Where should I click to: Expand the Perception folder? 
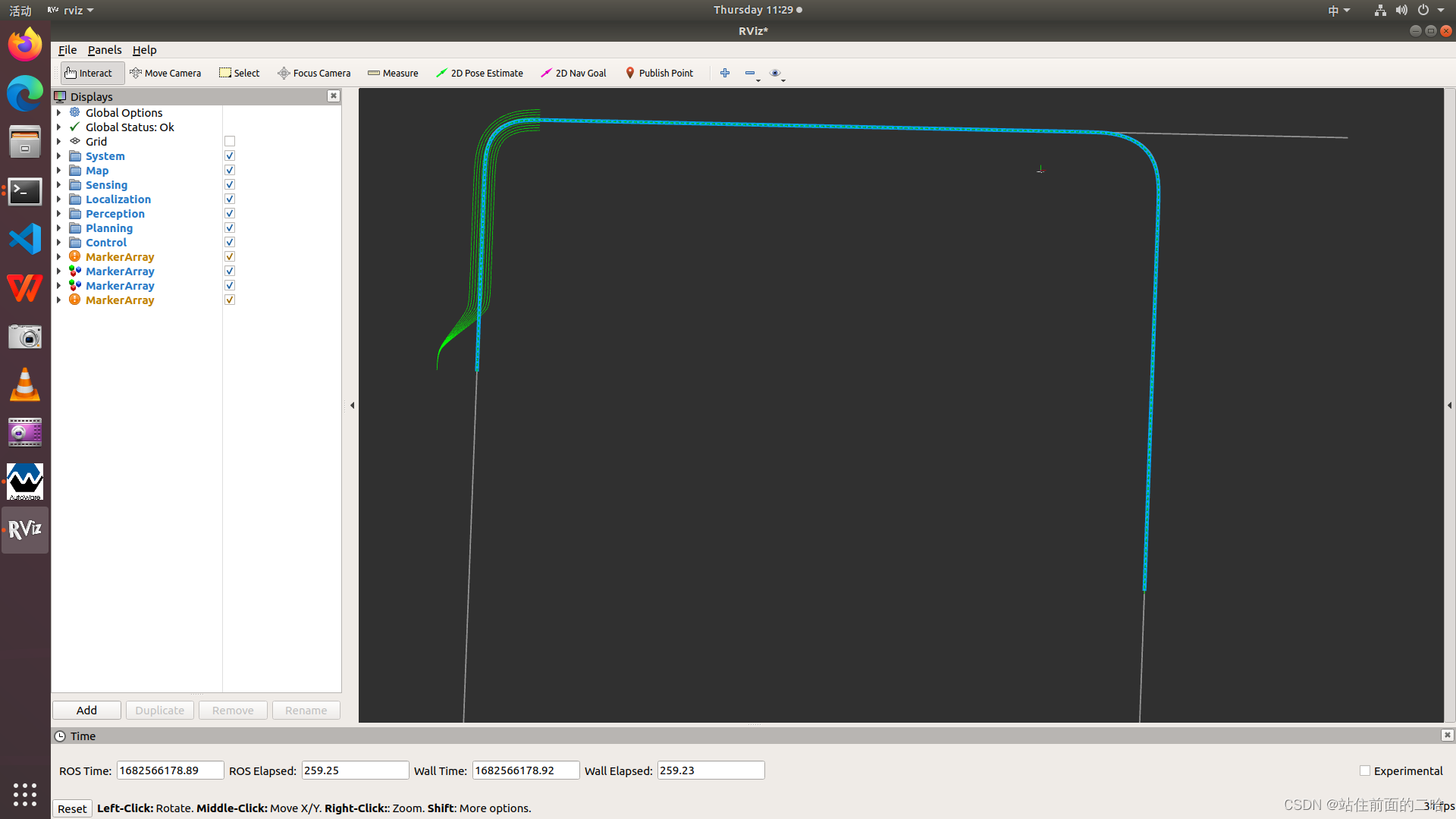click(x=58, y=214)
